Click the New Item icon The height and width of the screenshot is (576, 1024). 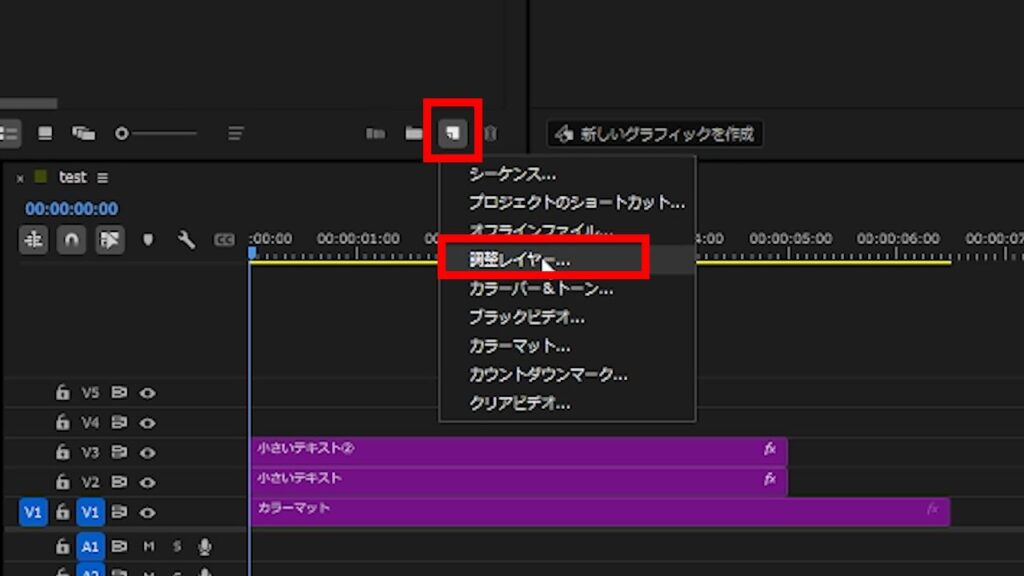pos(453,134)
